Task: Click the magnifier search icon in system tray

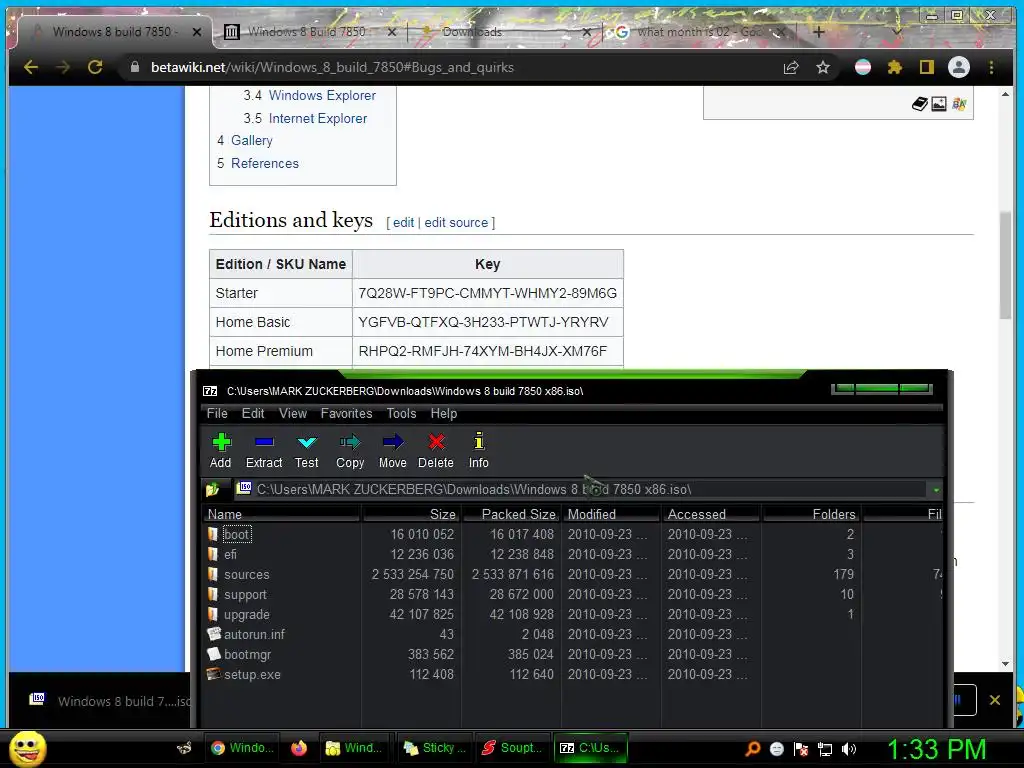Action: point(753,749)
